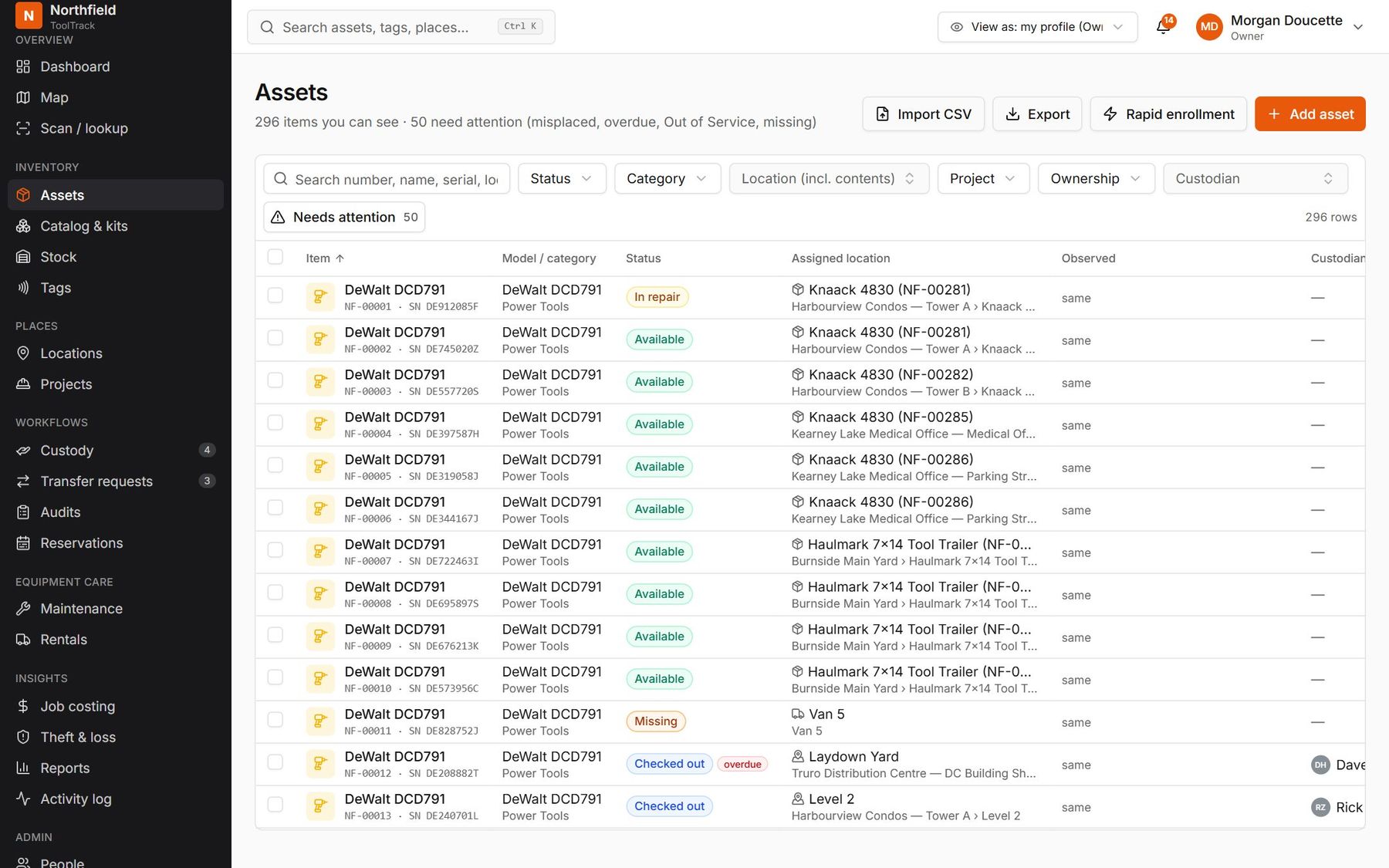Go to Catalog & kits
This screenshot has height=868, width=1389.
tap(116, 226)
